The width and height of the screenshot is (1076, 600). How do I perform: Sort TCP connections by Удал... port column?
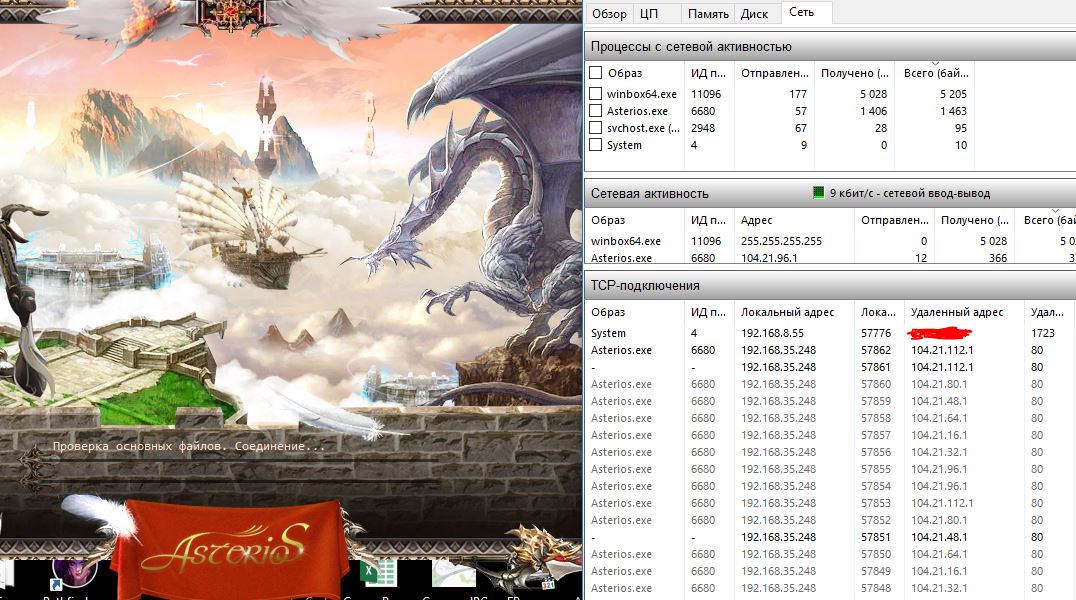[x=1047, y=312]
